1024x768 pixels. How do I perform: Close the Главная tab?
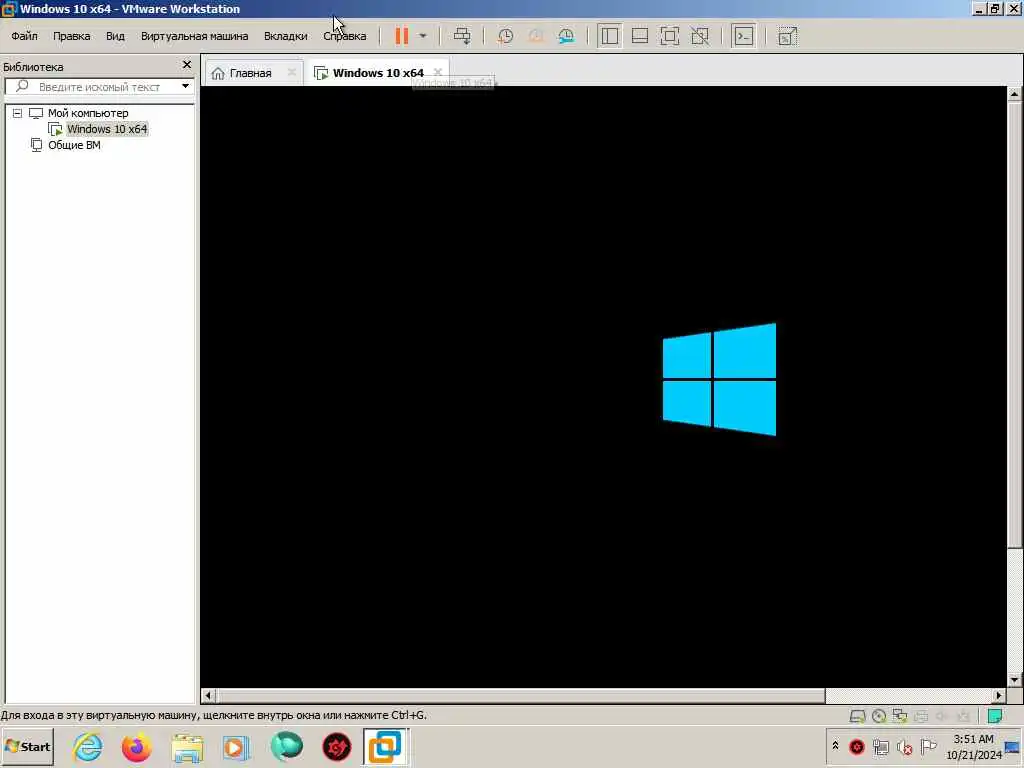click(x=292, y=72)
